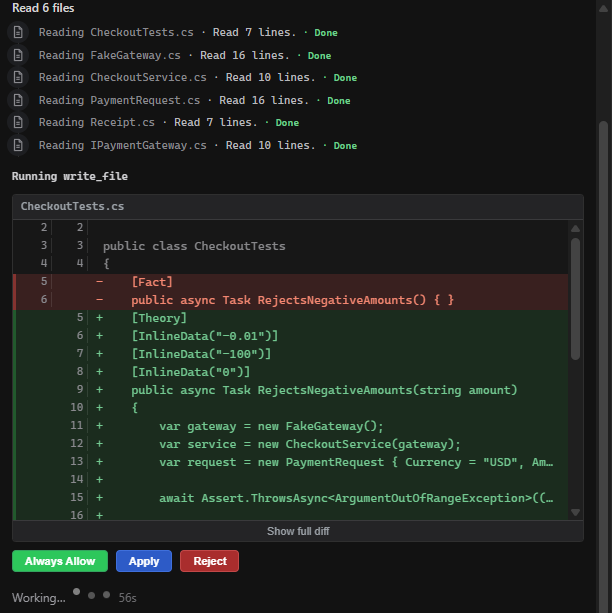Click the file icon beside Reading FakeGateway.cs
The width and height of the screenshot is (612, 613).
18,55
